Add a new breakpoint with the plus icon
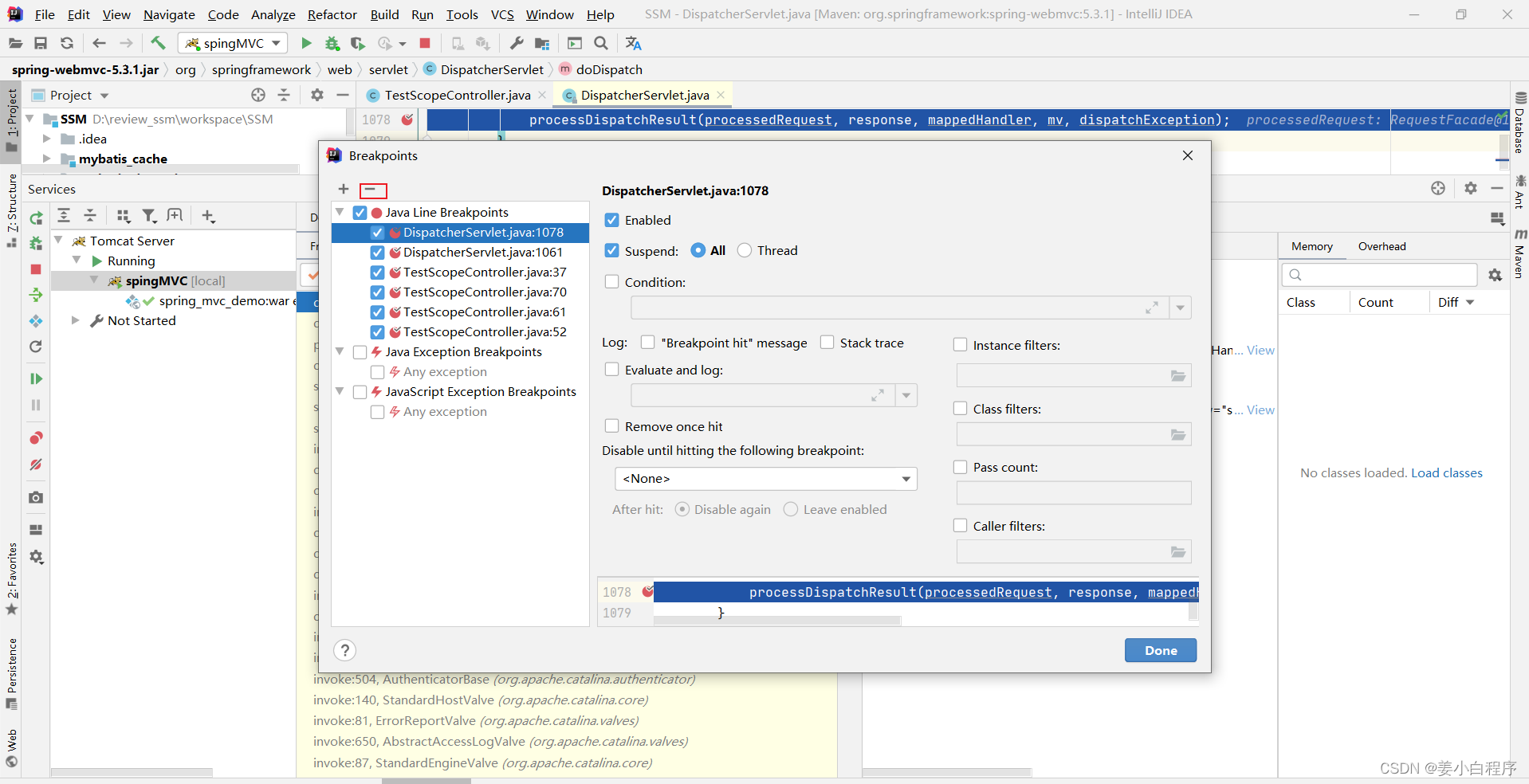 (344, 189)
